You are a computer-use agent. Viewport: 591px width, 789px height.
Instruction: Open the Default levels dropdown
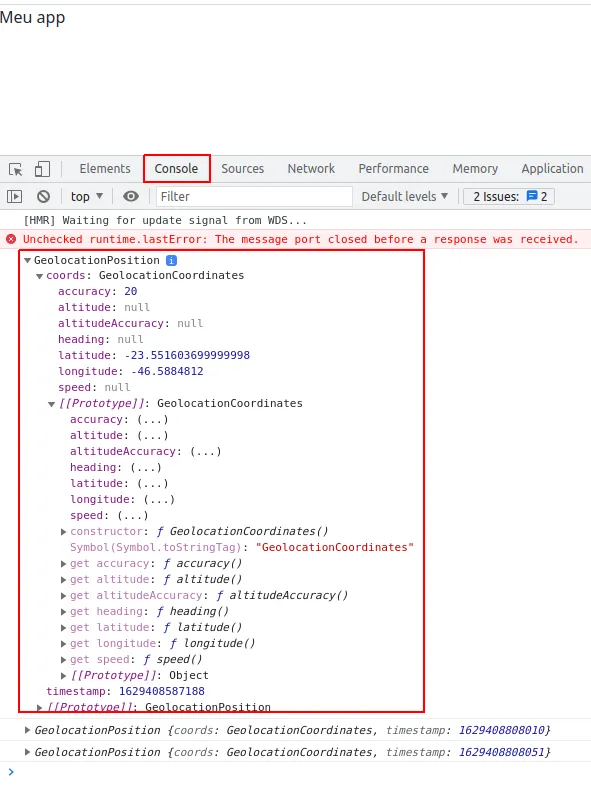point(404,196)
